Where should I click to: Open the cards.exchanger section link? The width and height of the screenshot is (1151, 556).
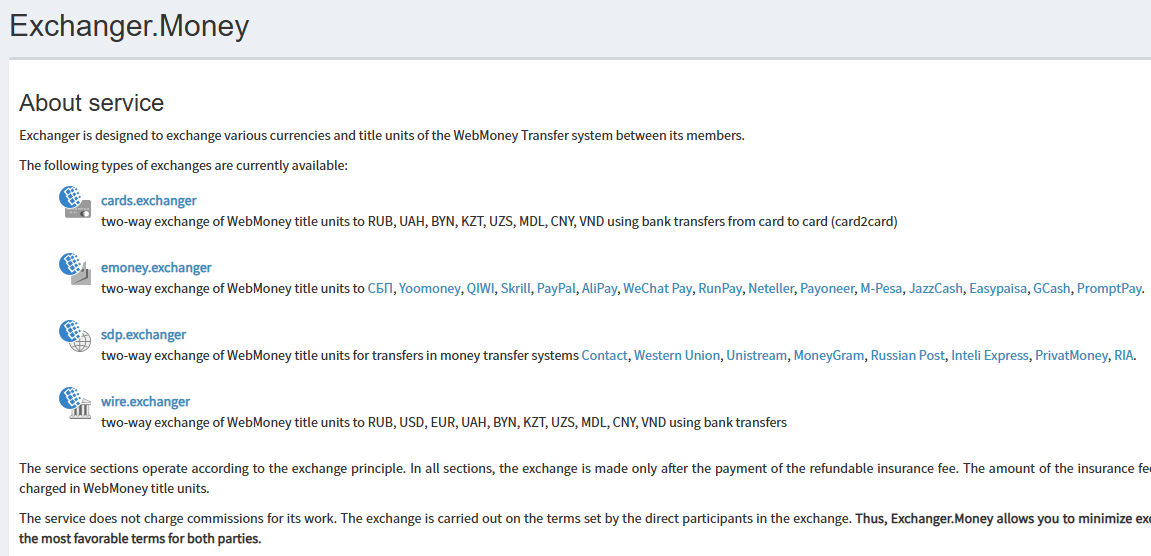point(149,200)
